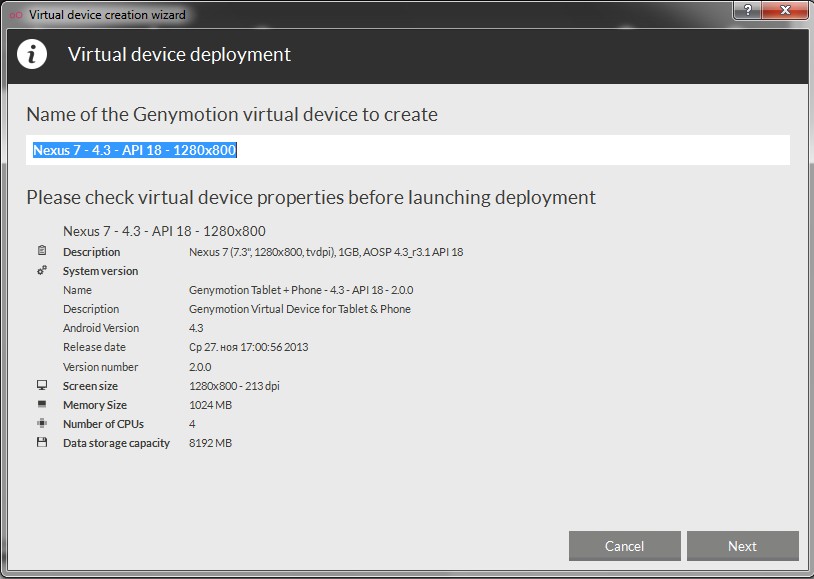Screen dimensions: 814x579
Task: Click the 'Android Version' label
Action: tap(101, 328)
